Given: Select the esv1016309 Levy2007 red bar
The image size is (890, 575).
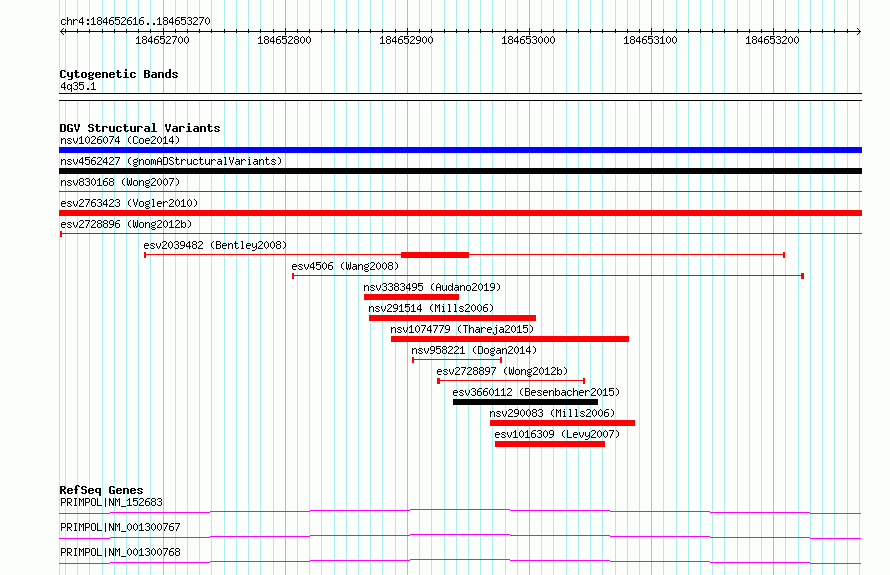Looking at the screenshot, I should tap(549, 444).
